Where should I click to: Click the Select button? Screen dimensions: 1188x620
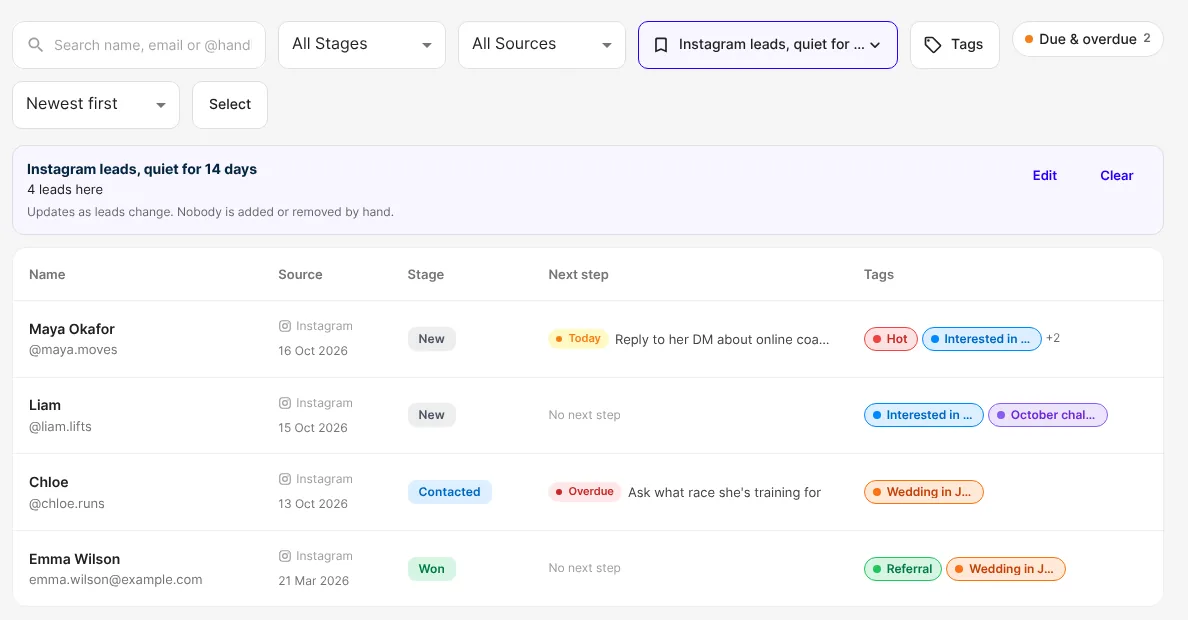pos(230,105)
